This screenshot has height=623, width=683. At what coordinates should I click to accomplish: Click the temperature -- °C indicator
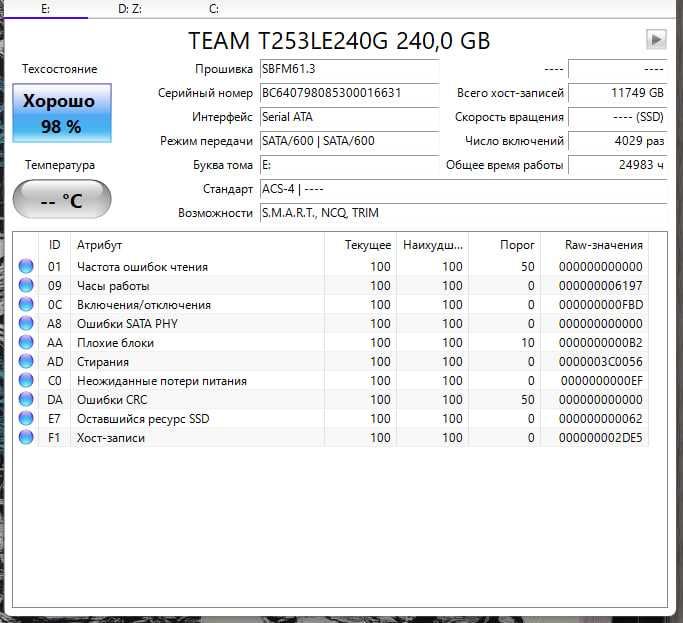62,200
